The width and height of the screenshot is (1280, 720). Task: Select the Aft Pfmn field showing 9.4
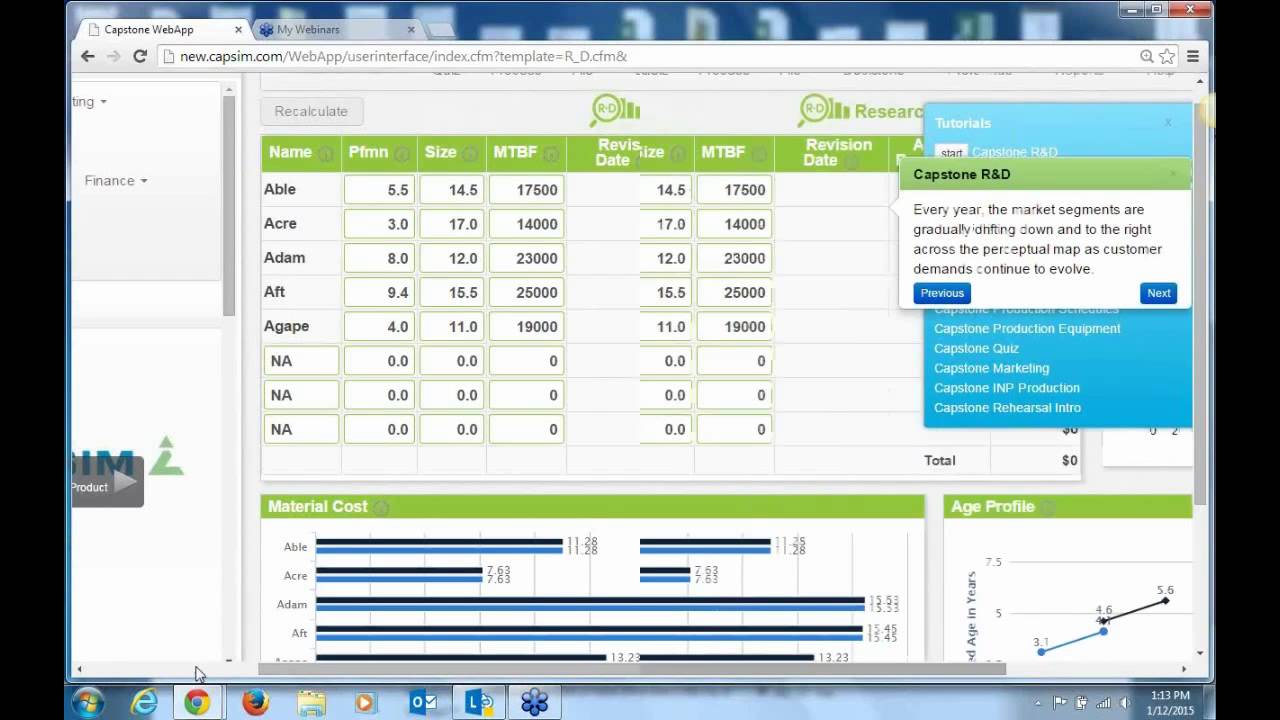coord(380,293)
